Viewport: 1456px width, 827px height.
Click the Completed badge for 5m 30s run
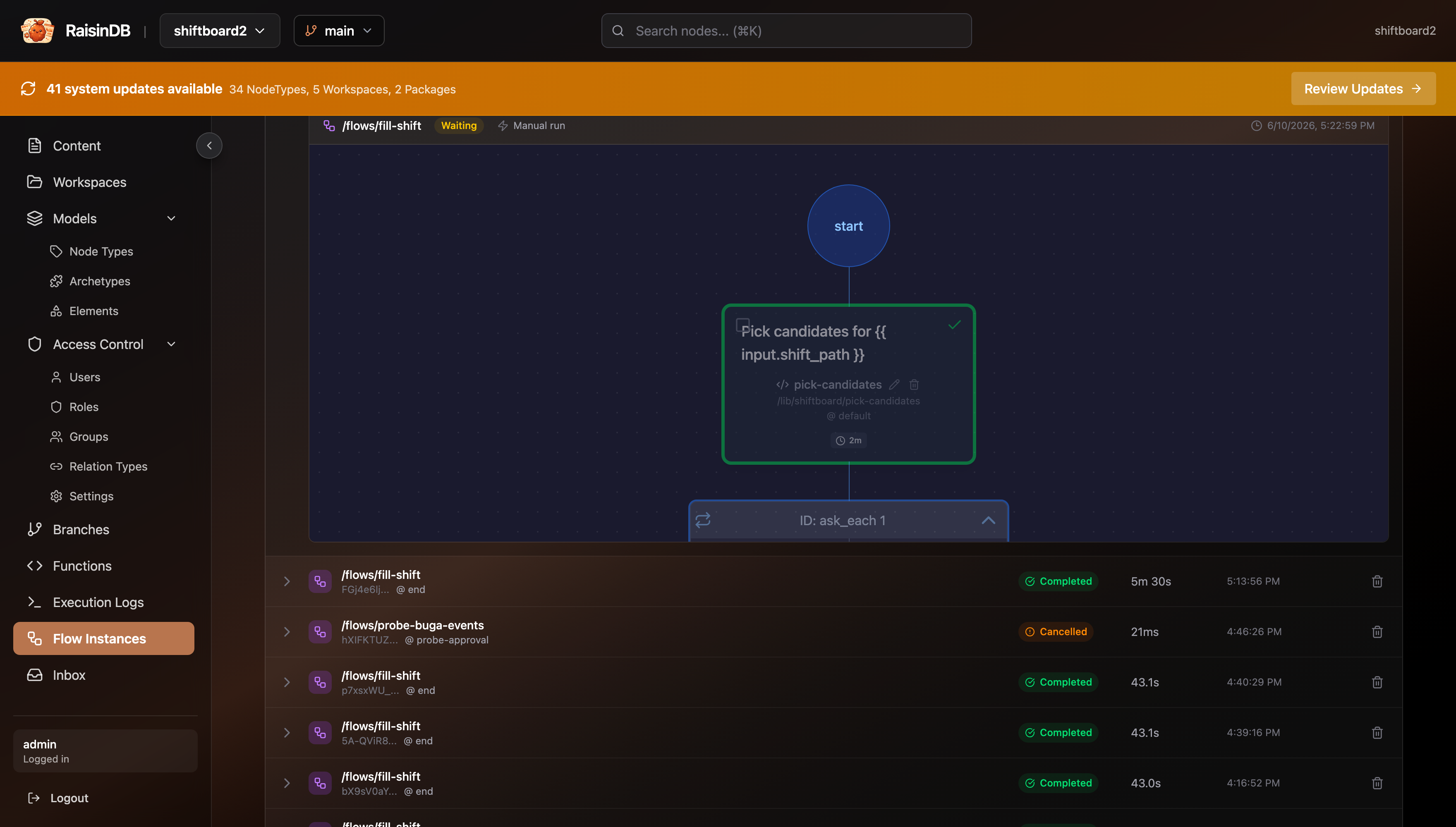tap(1058, 581)
